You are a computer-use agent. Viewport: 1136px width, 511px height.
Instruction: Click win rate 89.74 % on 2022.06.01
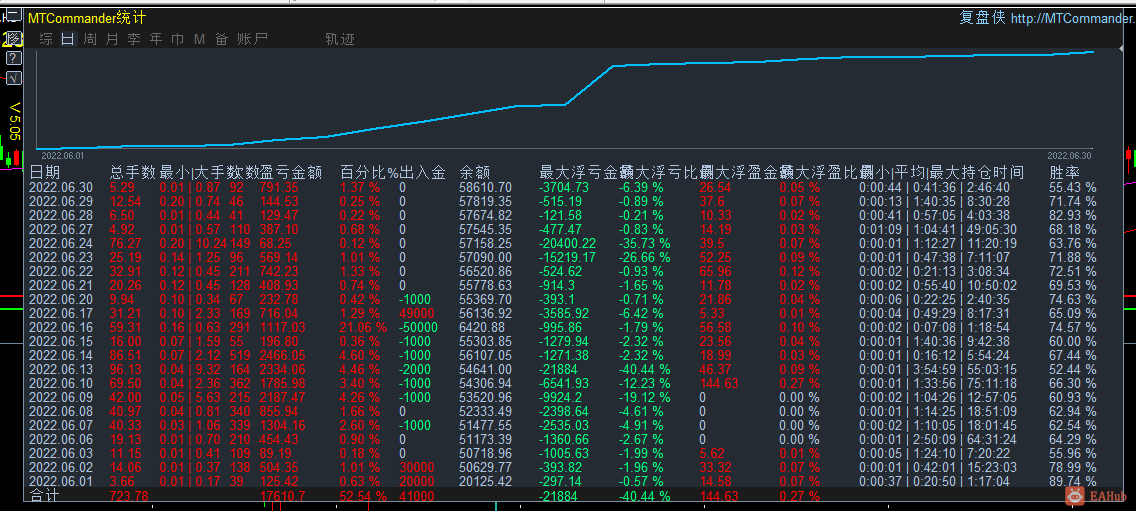click(x=1072, y=481)
